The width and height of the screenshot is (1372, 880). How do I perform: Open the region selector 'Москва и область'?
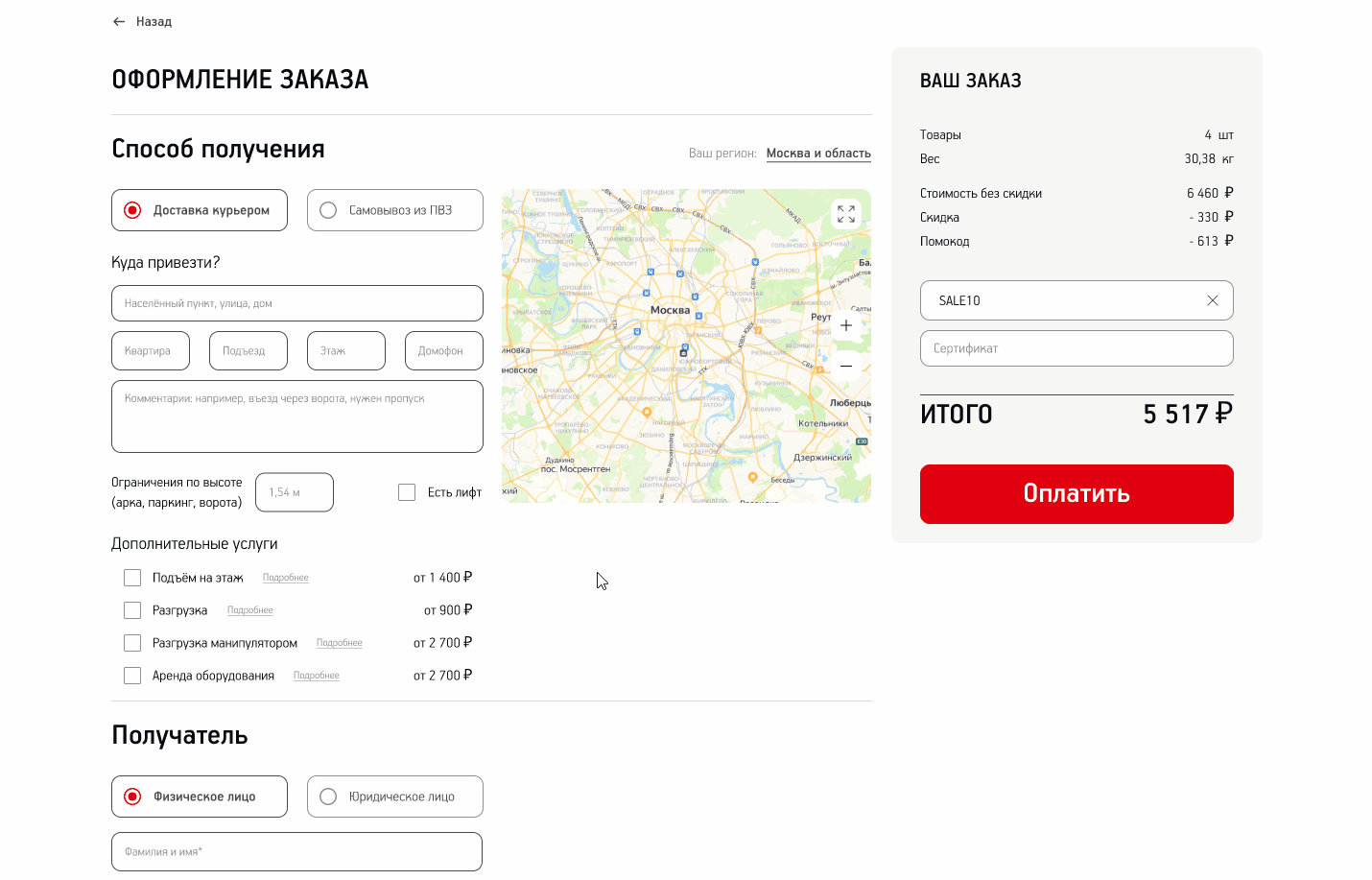click(818, 154)
